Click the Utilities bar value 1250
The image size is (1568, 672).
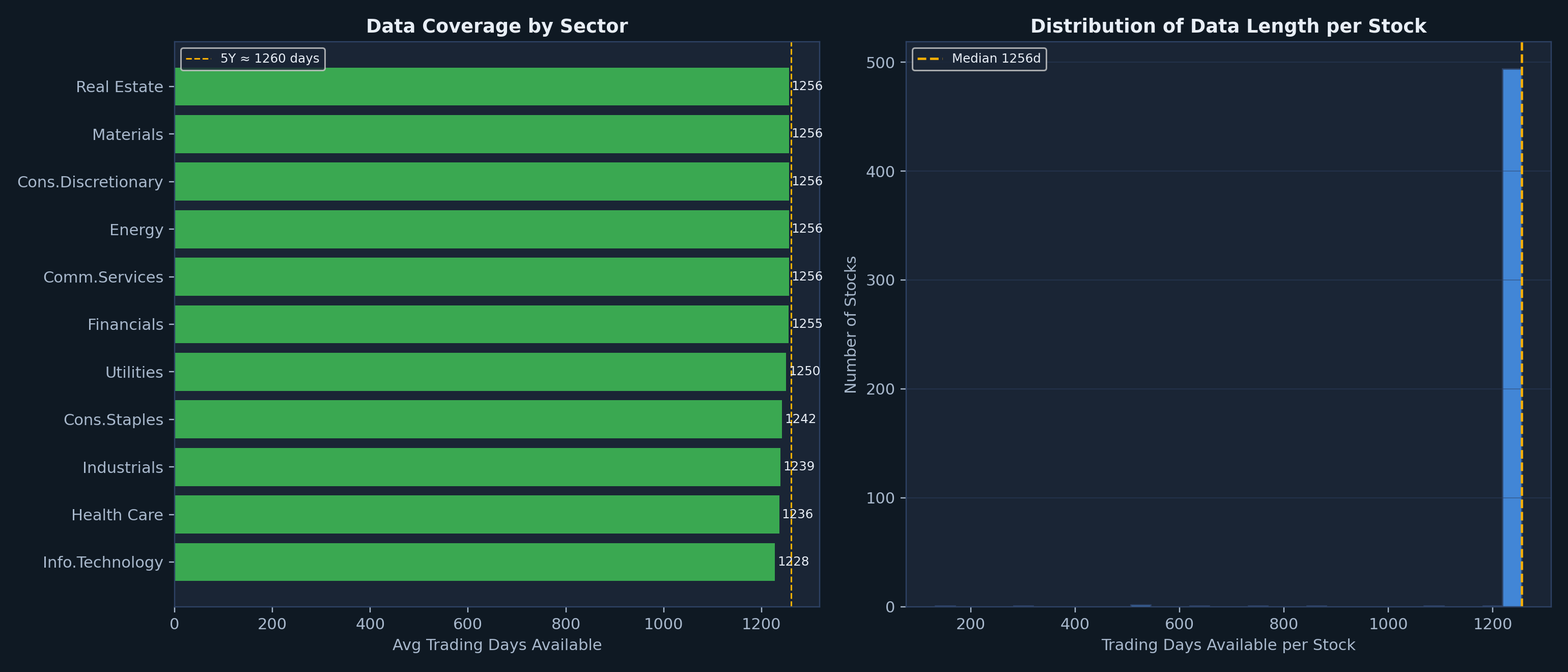[x=805, y=371]
